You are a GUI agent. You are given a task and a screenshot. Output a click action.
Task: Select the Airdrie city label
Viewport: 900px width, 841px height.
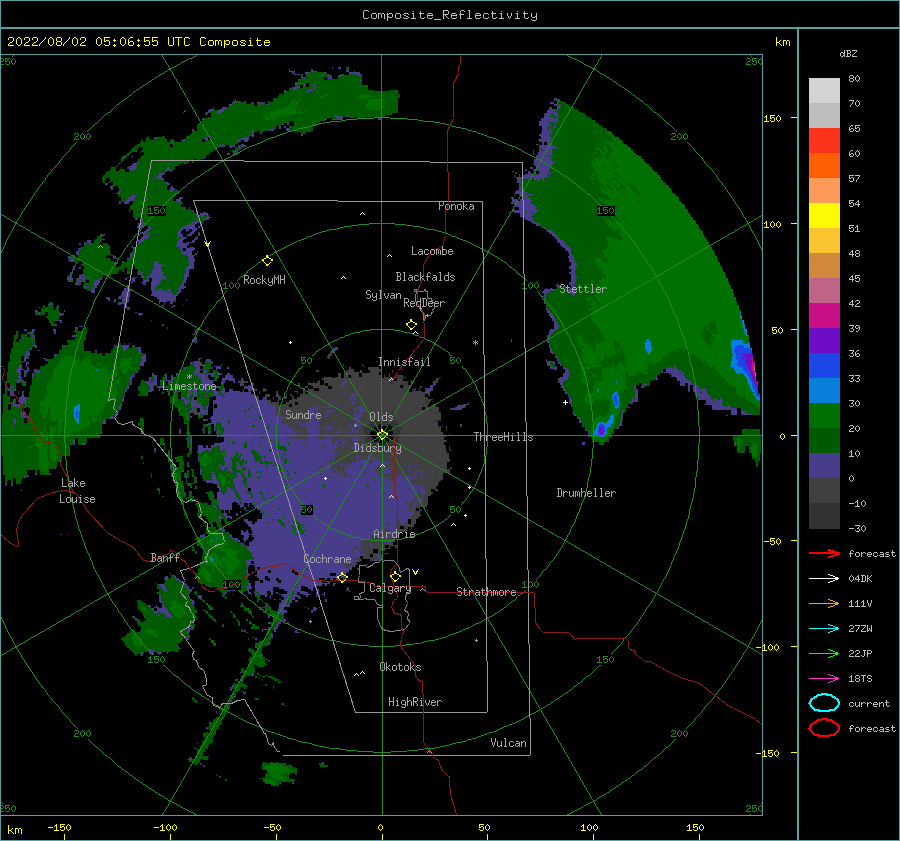394,534
